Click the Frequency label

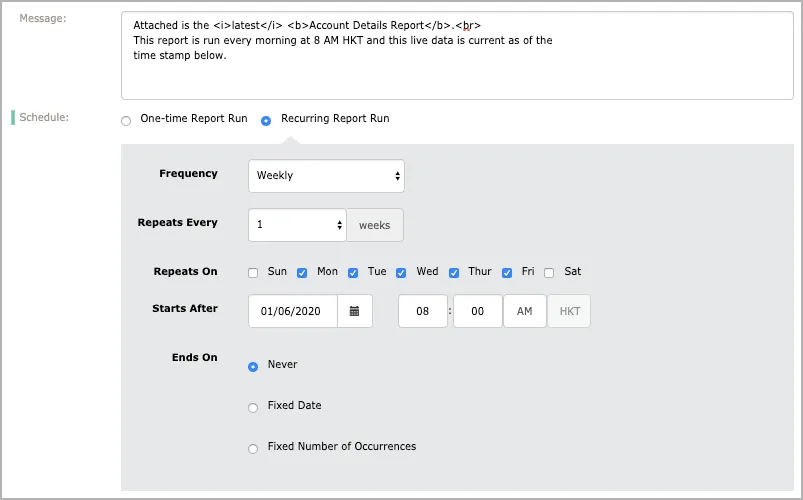coord(188,174)
